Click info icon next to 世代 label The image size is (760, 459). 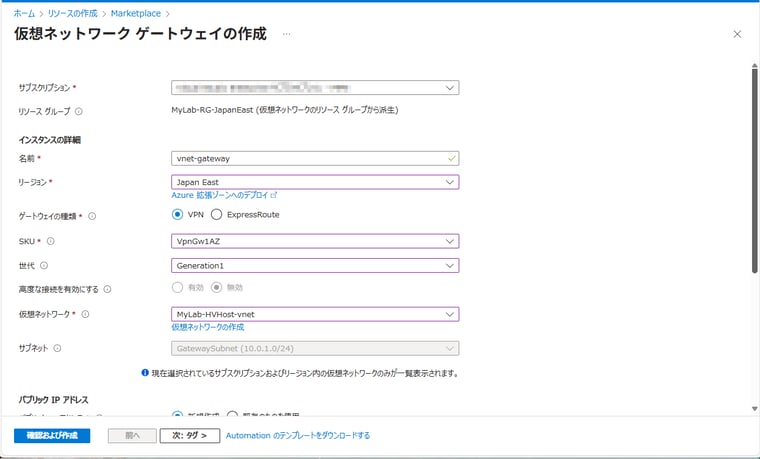[x=44, y=265]
